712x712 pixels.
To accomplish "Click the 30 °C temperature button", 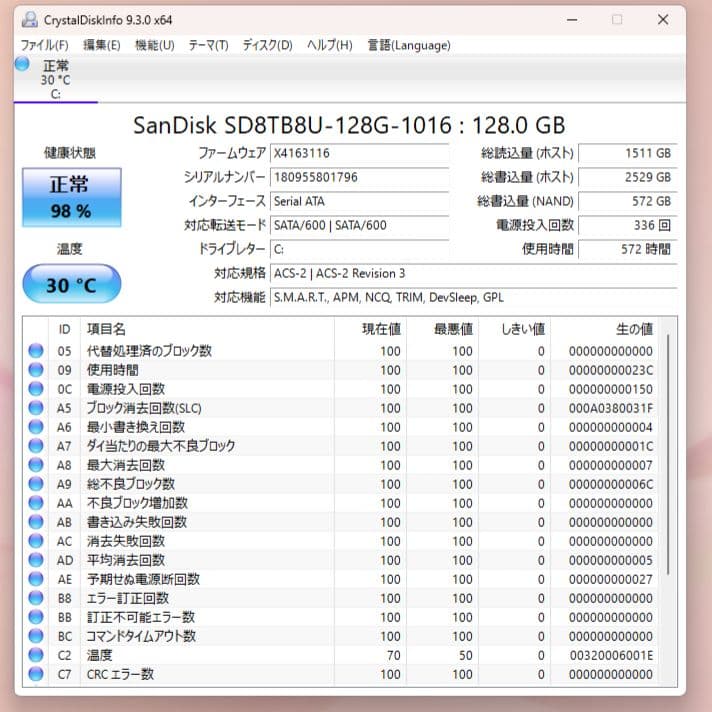I will pos(72,284).
